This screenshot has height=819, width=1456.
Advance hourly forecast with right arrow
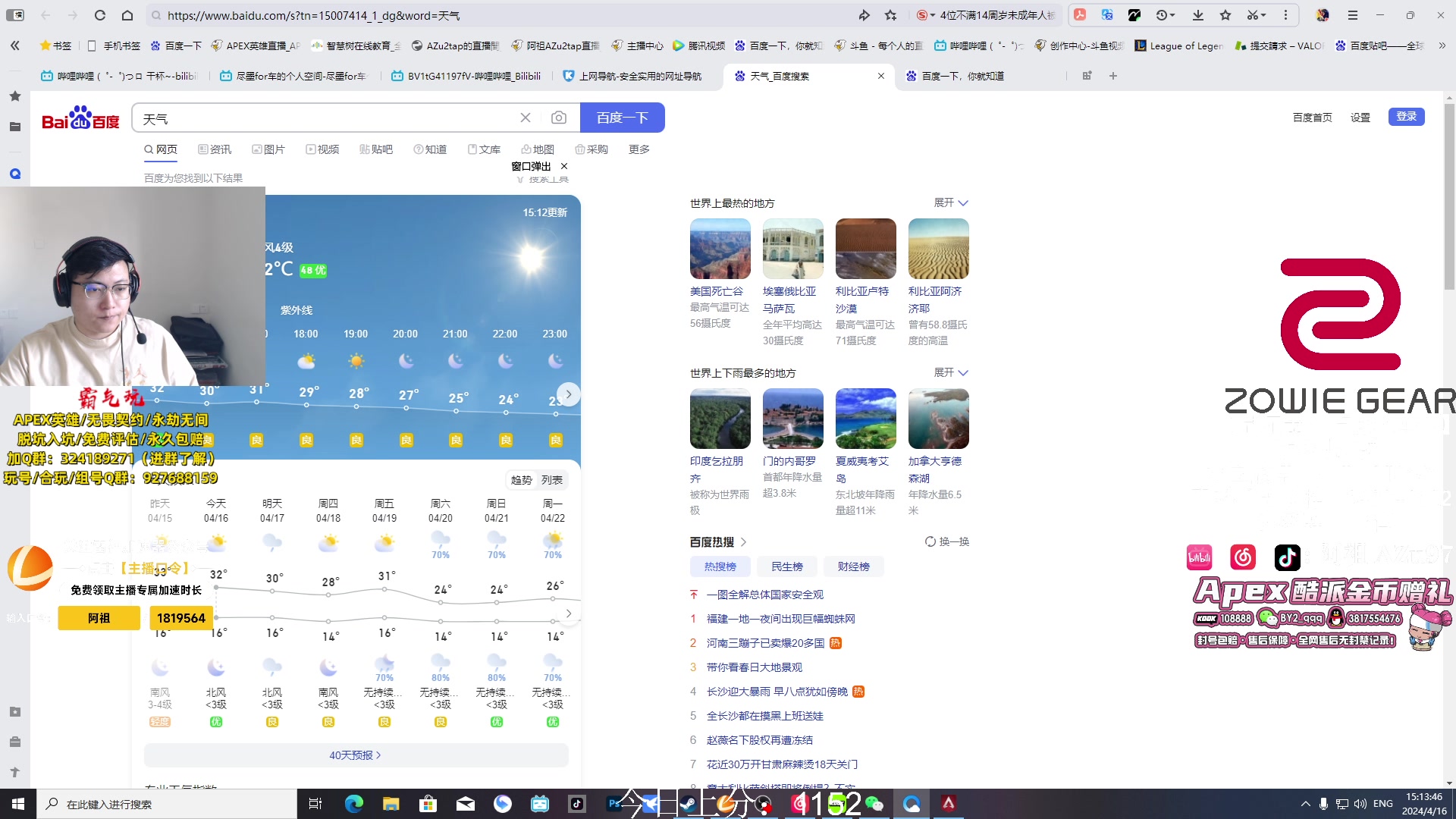569,394
